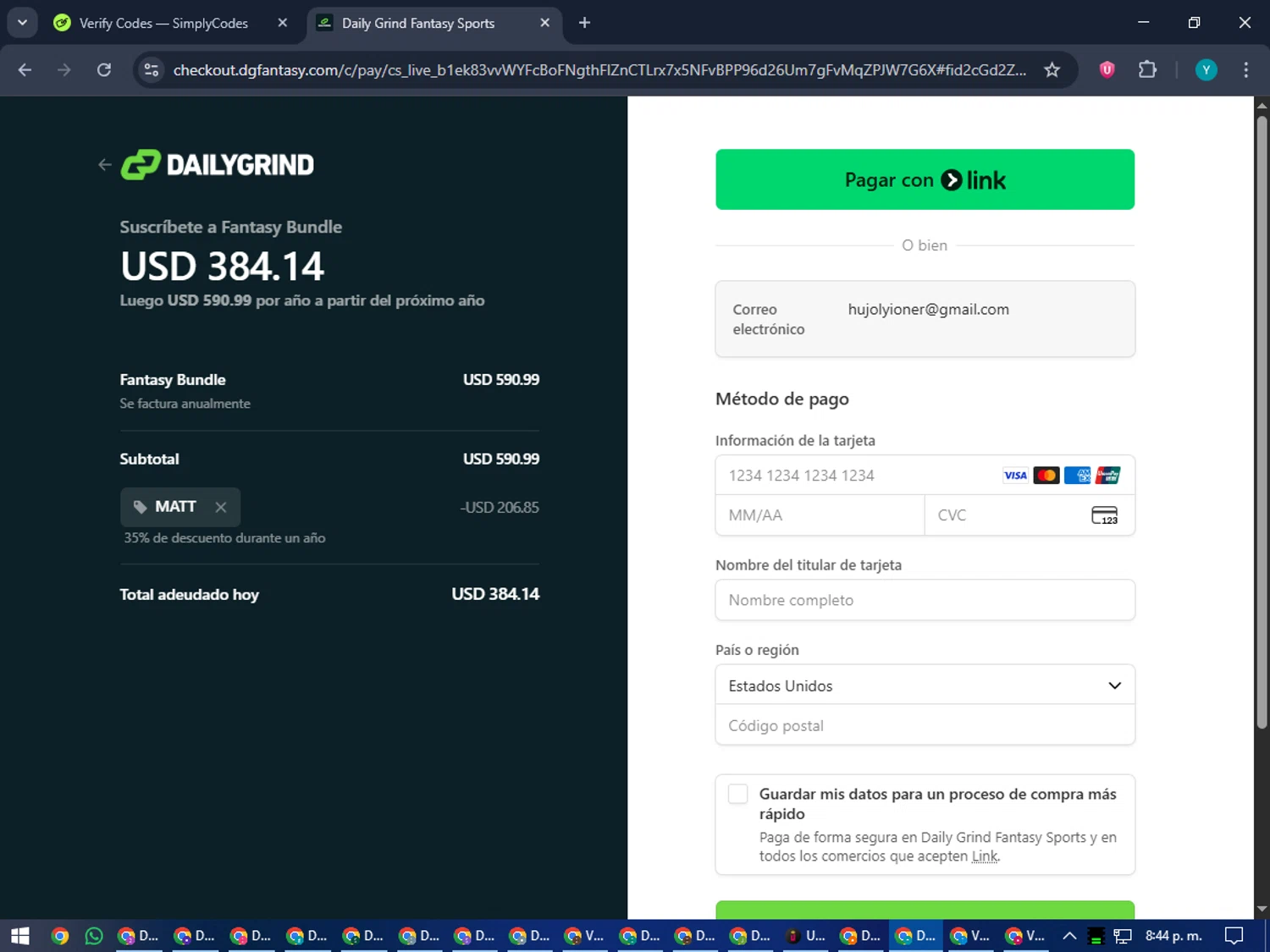Click the CVC card hint icon

[1105, 515]
